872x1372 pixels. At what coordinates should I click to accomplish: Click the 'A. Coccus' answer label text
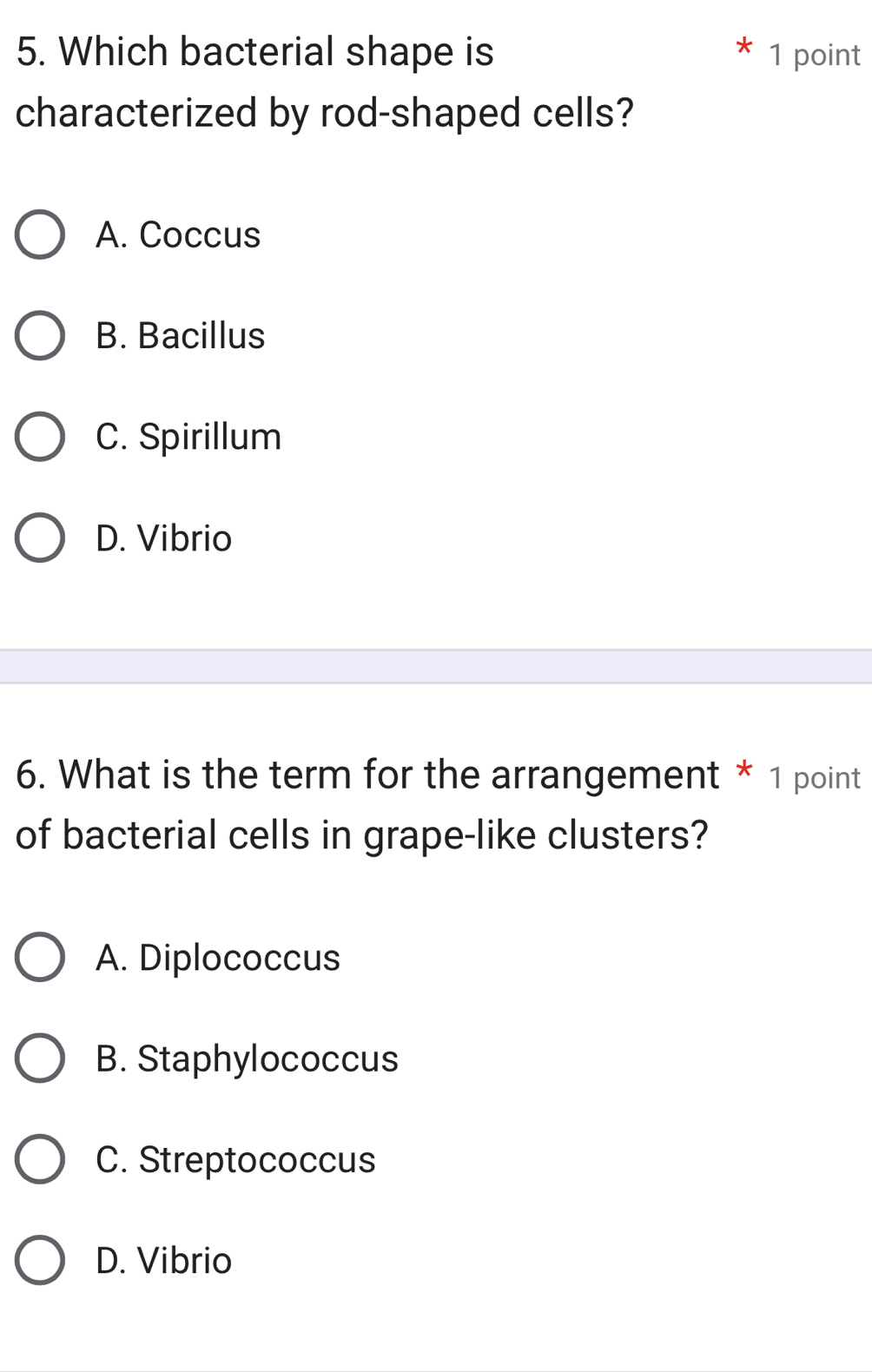178,234
